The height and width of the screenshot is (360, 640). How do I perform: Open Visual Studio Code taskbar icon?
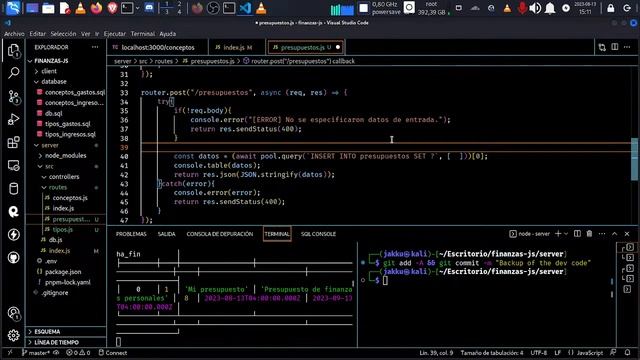pyautogui.click(x=245, y=8)
